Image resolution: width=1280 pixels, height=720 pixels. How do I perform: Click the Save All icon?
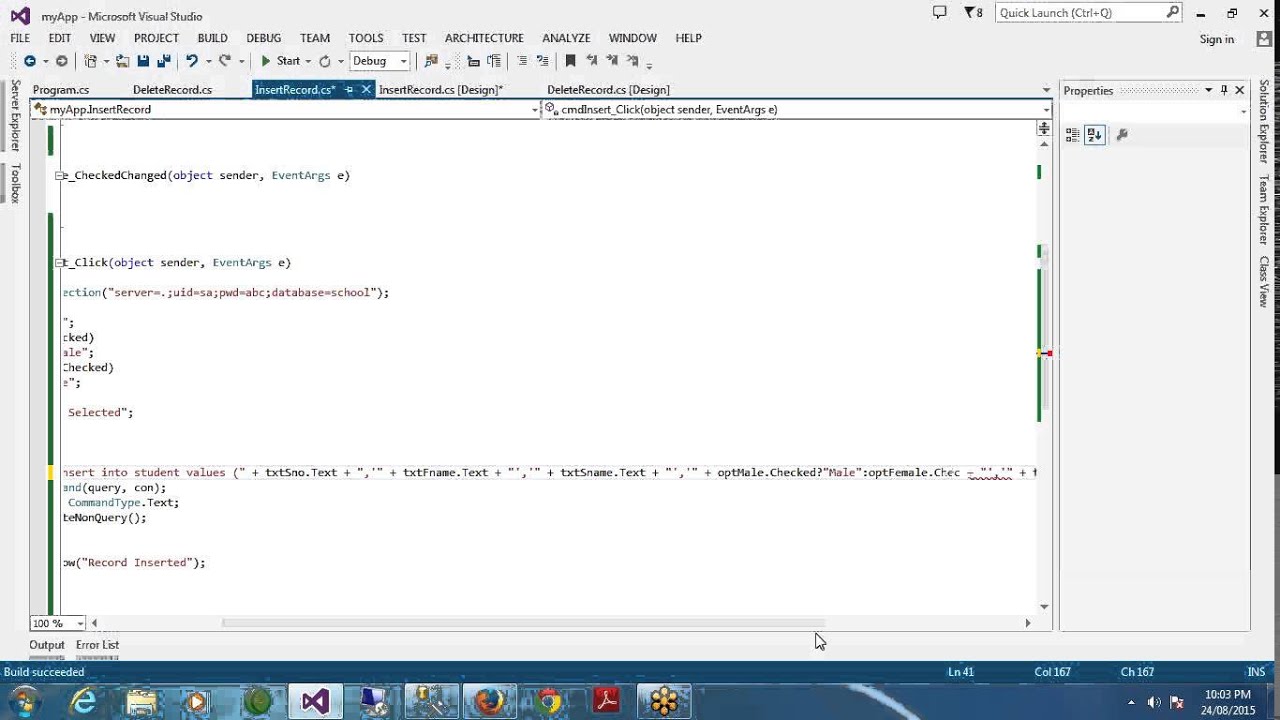(164, 61)
